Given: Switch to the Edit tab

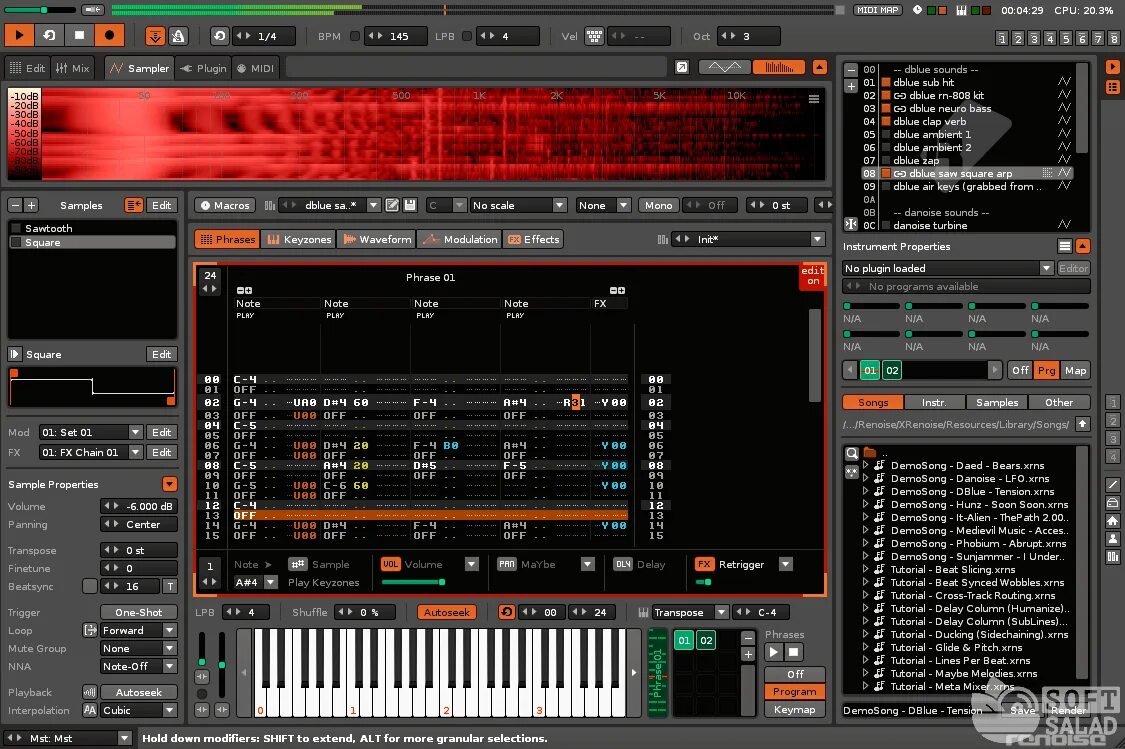Looking at the screenshot, I should point(27,68).
